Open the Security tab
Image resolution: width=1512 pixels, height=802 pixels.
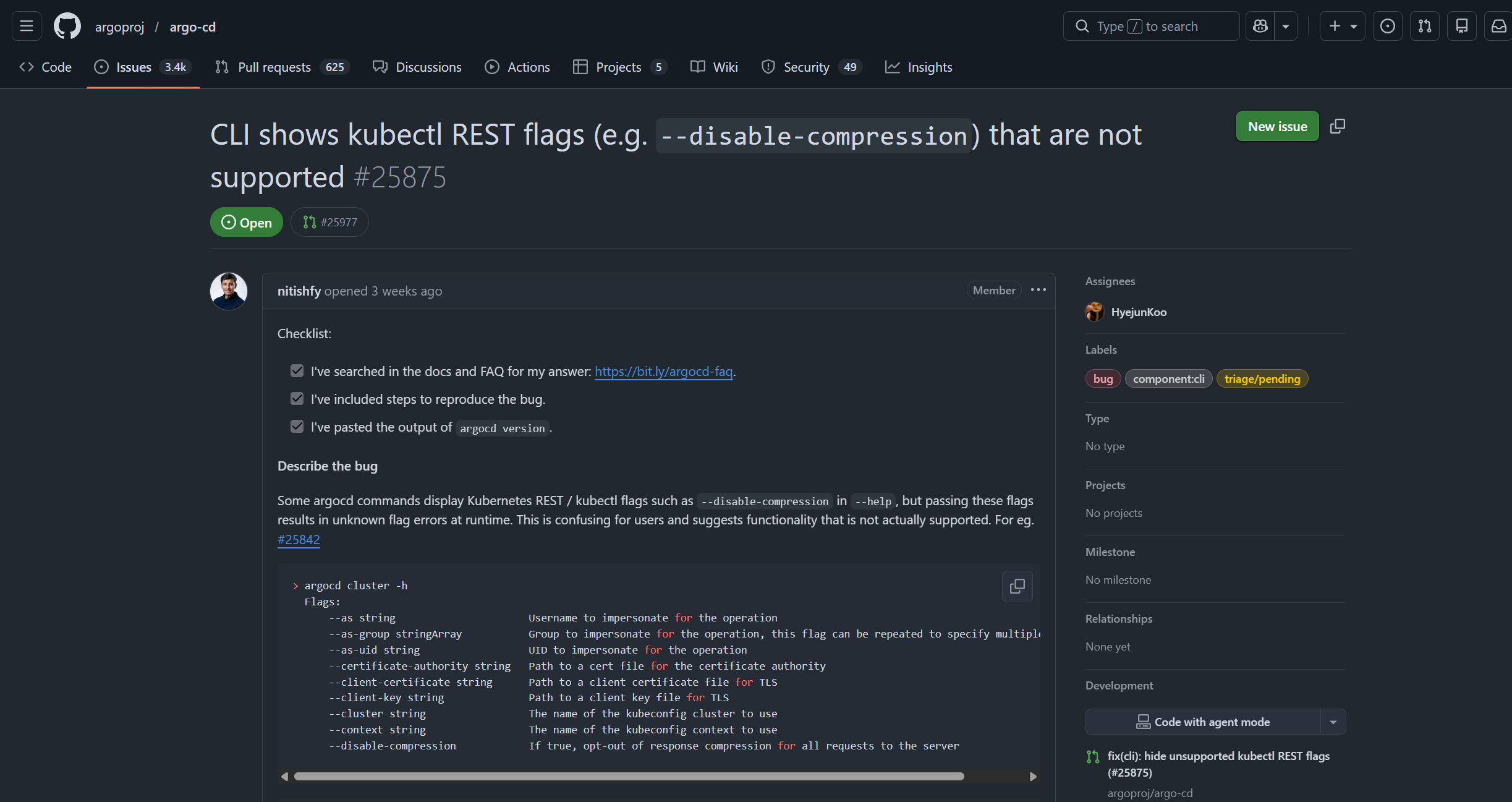point(806,67)
